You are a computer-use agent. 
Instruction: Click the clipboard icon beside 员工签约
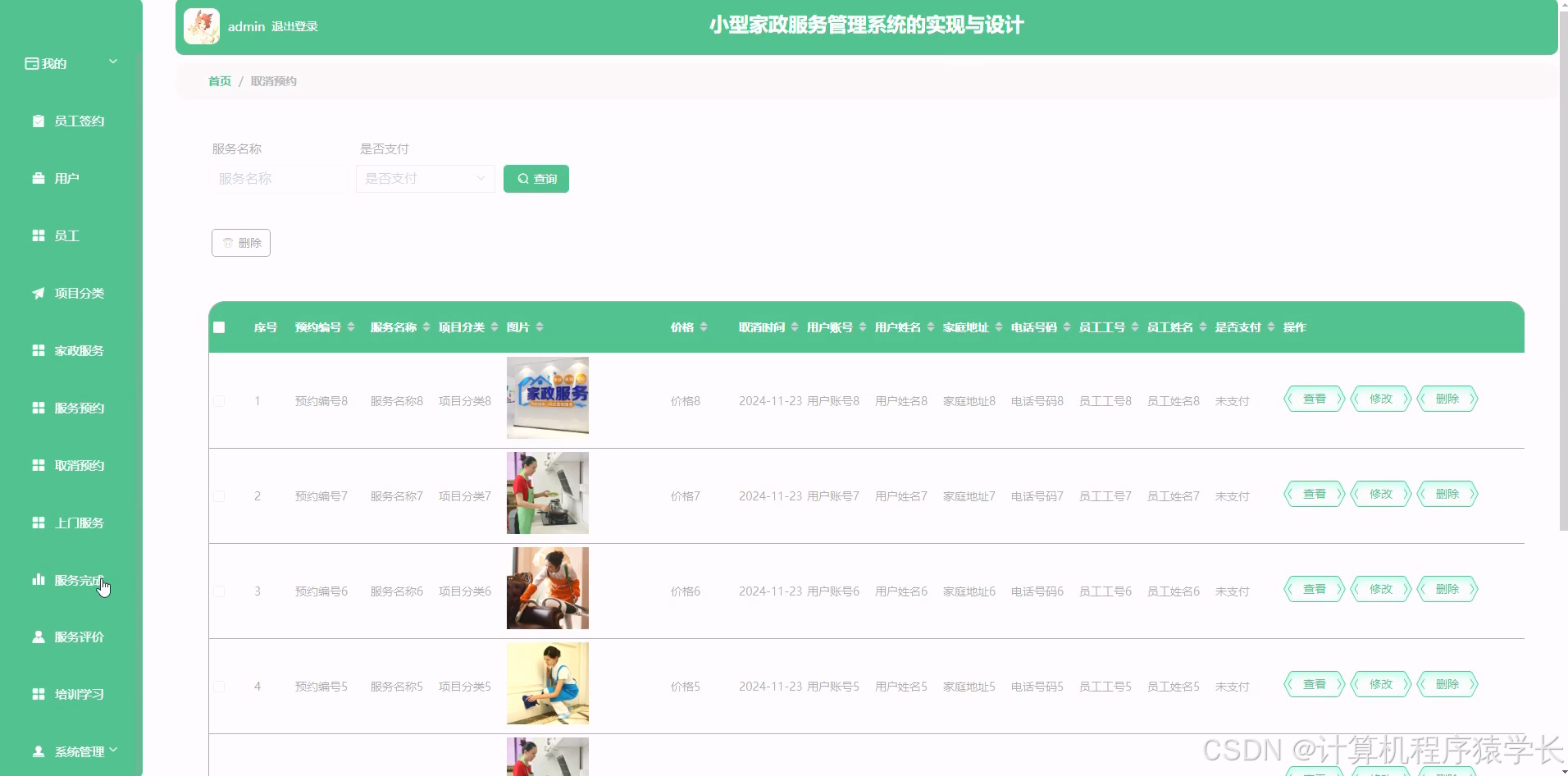(39, 121)
